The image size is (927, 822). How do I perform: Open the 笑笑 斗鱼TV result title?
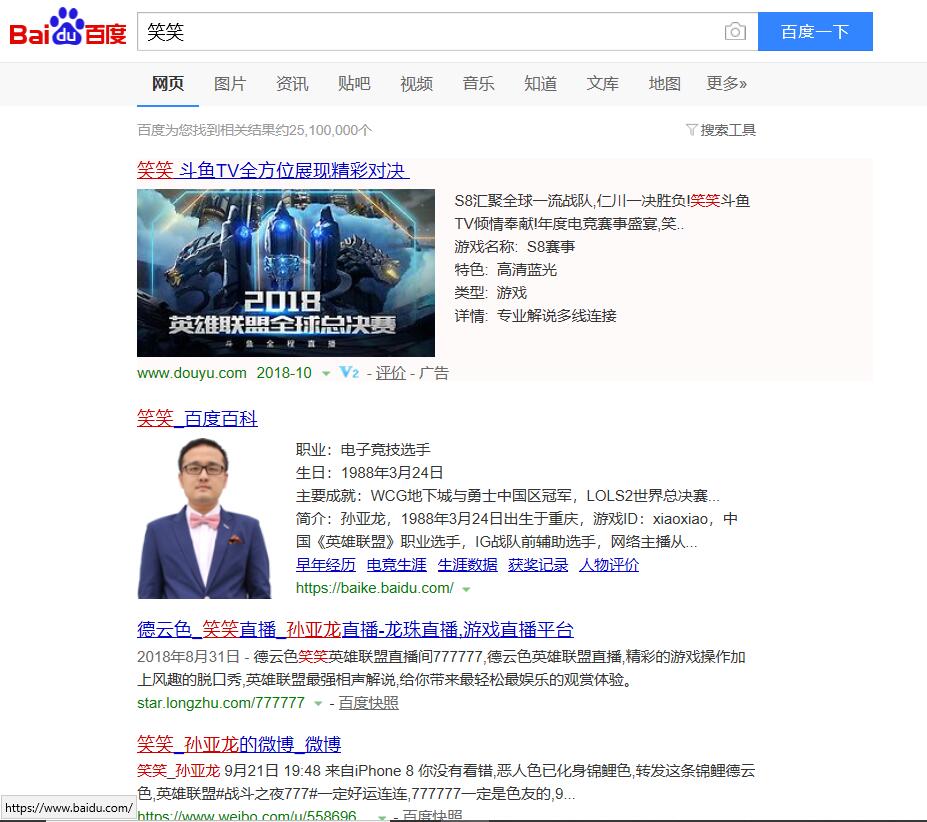(x=273, y=170)
